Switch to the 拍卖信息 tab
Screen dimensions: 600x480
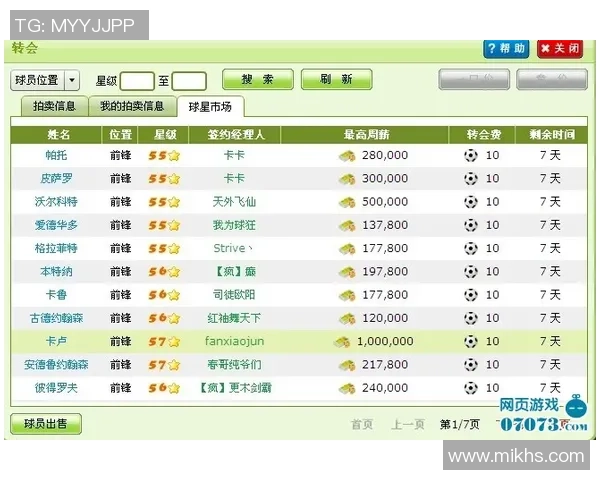click(54, 106)
